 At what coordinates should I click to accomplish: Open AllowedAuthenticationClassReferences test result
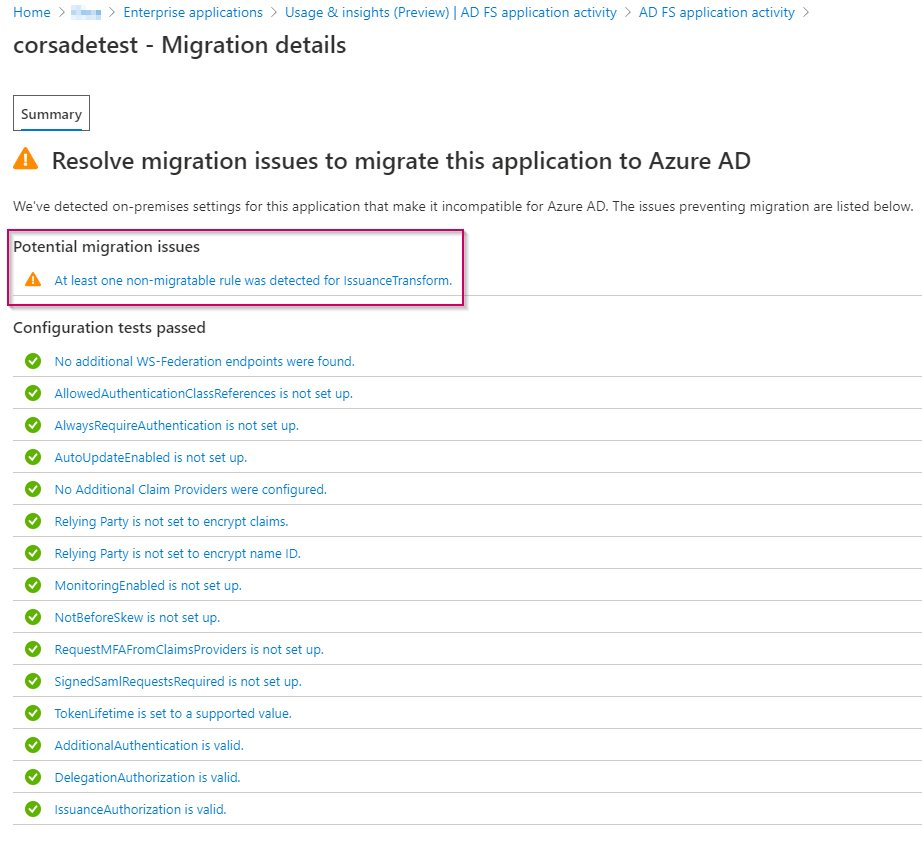(x=203, y=393)
